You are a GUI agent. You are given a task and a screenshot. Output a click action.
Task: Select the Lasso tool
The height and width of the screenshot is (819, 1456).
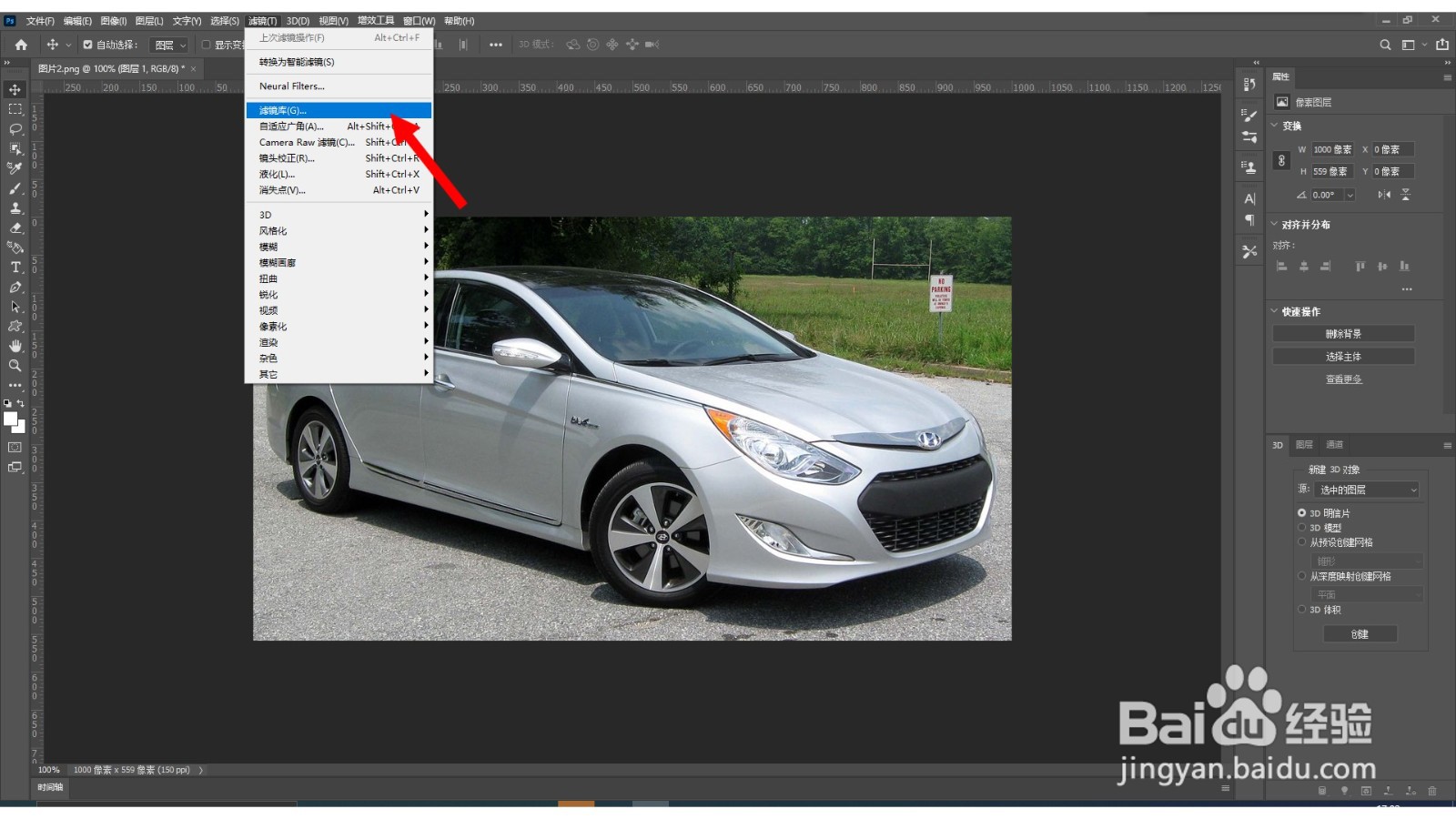pos(15,129)
